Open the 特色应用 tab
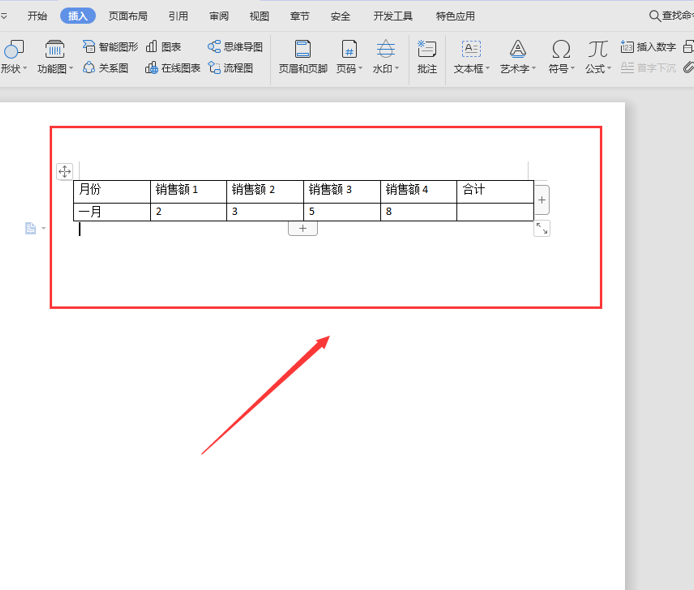 (x=455, y=16)
